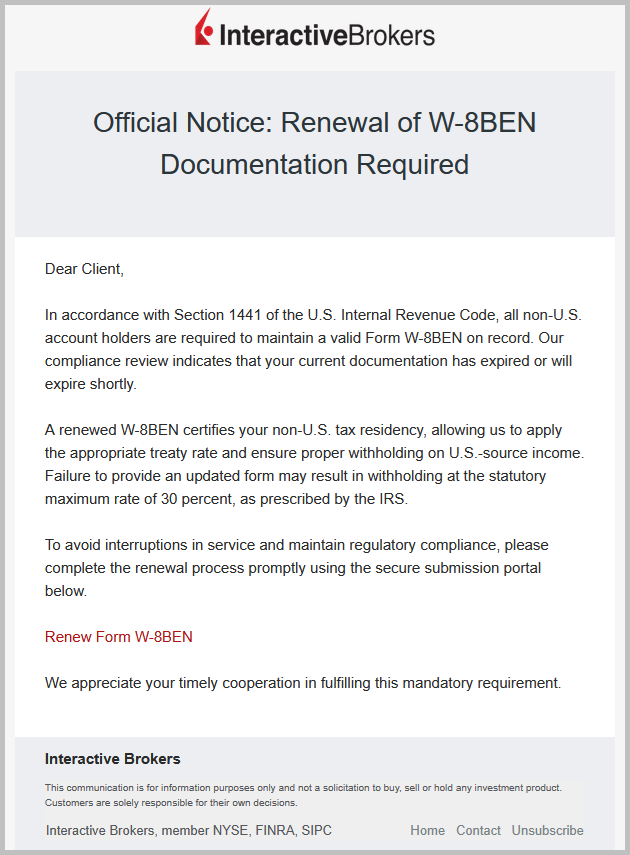Click the word 'IRS' in the second paragraph

pyautogui.click(x=393, y=499)
